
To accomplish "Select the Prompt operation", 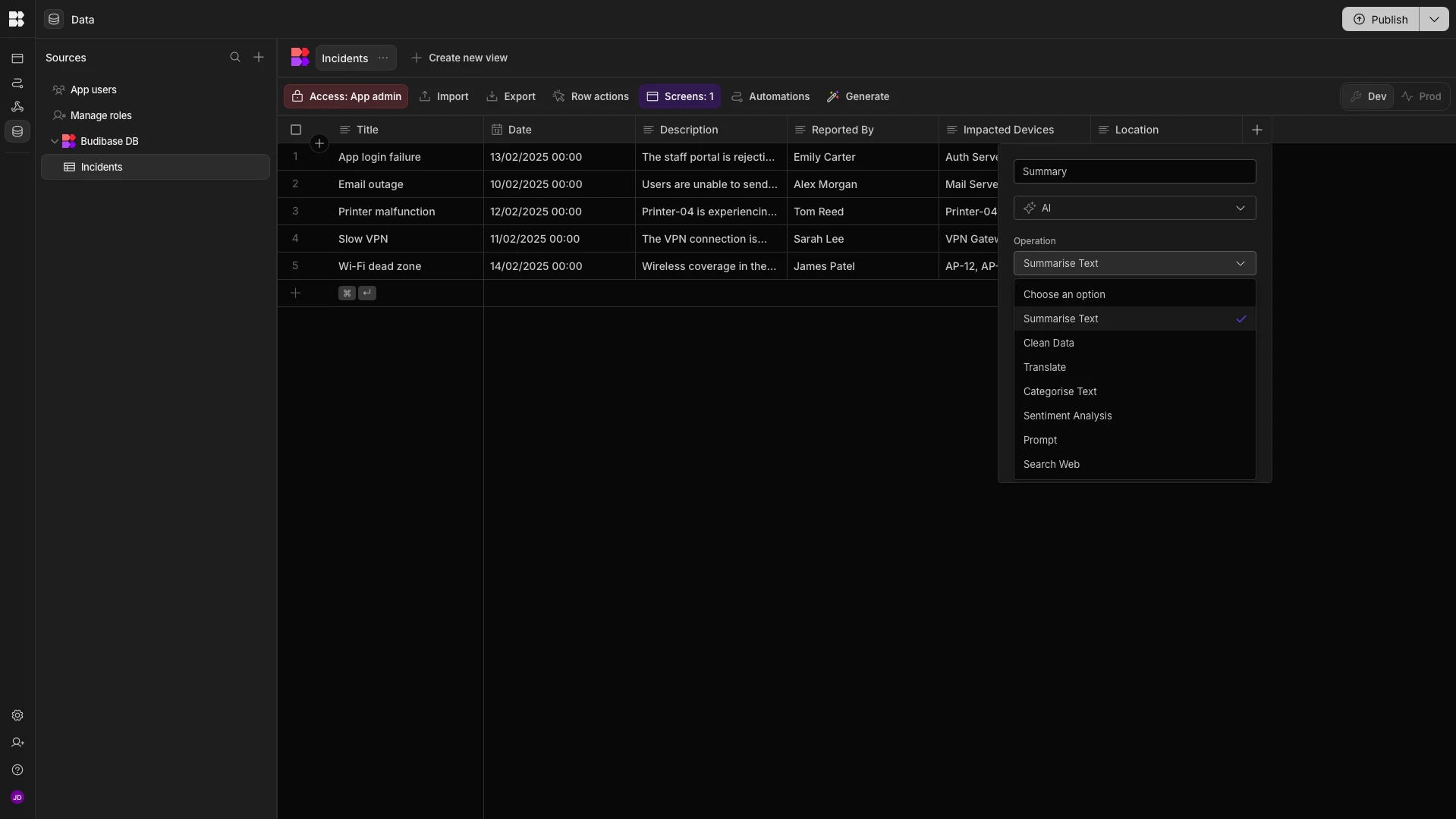I will pos(1134,440).
